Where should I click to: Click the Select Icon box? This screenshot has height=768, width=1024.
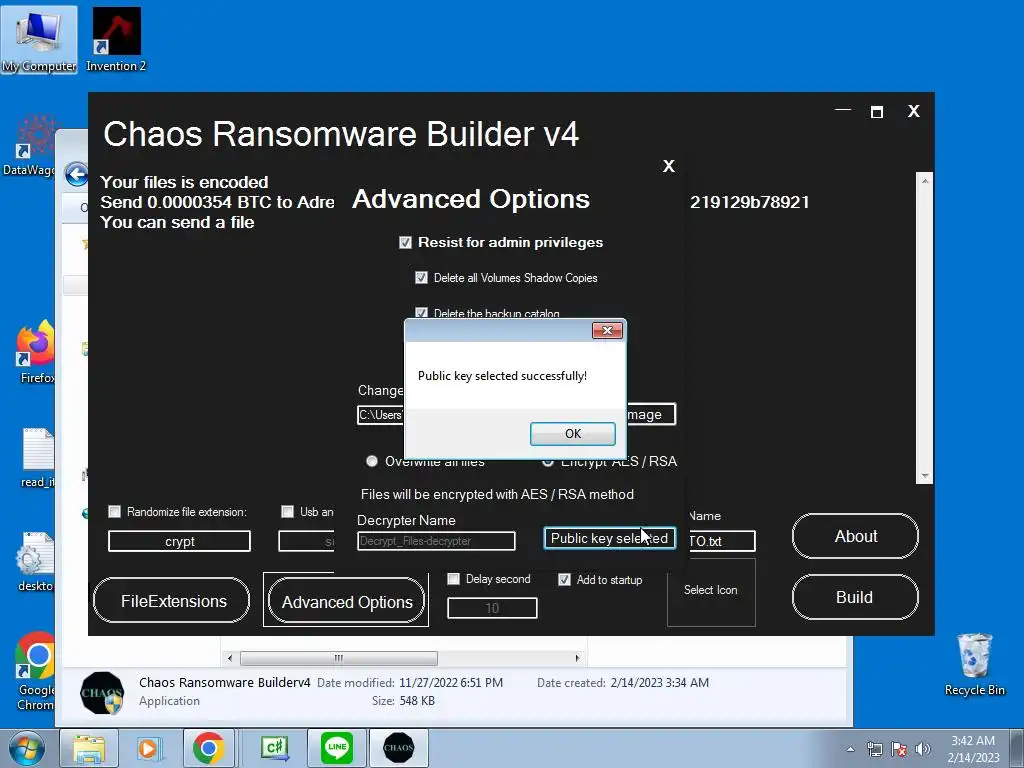[x=711, y=592]
